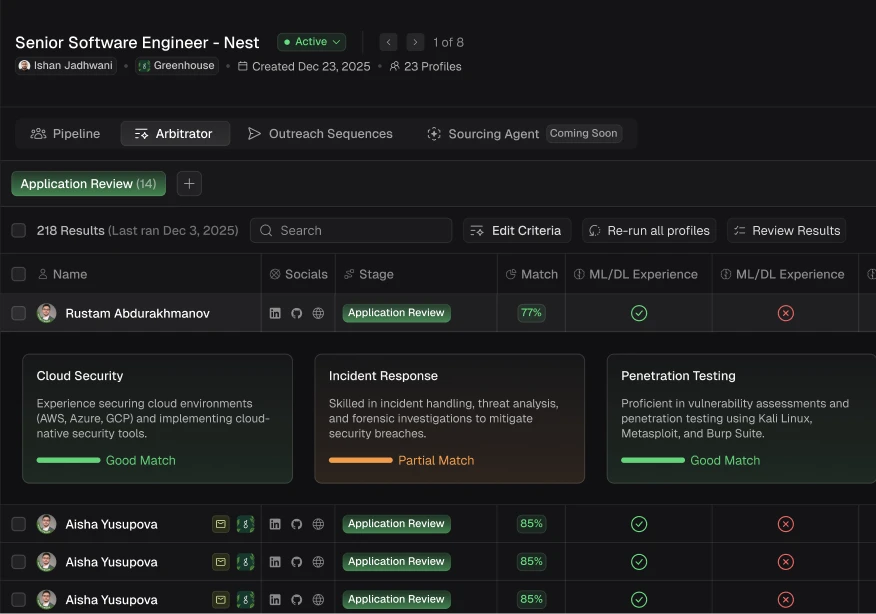Select Rustam Abdurakhmanov's row checkbox
876x614 pixels.
(x=18, y=313)
